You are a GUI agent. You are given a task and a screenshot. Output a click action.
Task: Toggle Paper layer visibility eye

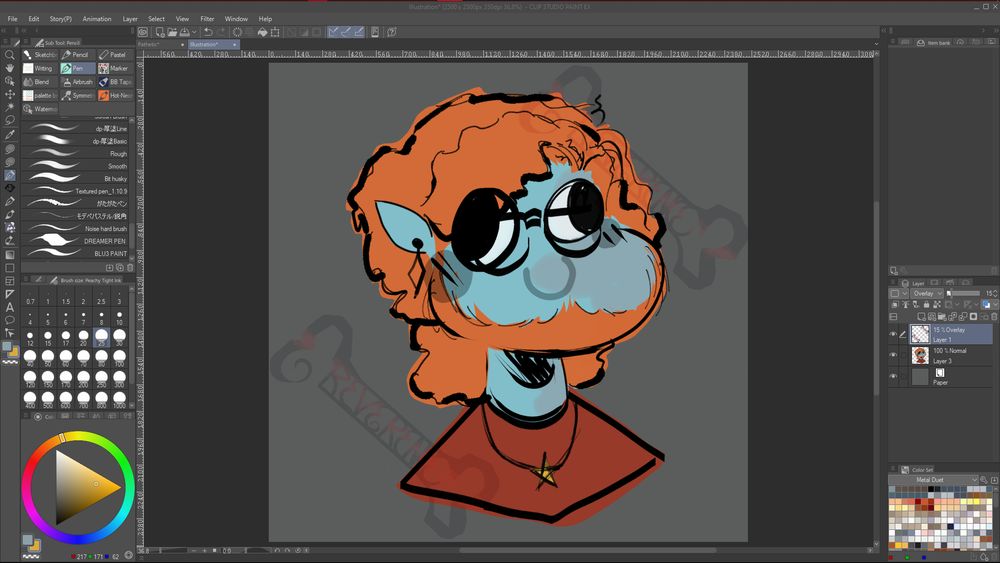coord(893,376)
